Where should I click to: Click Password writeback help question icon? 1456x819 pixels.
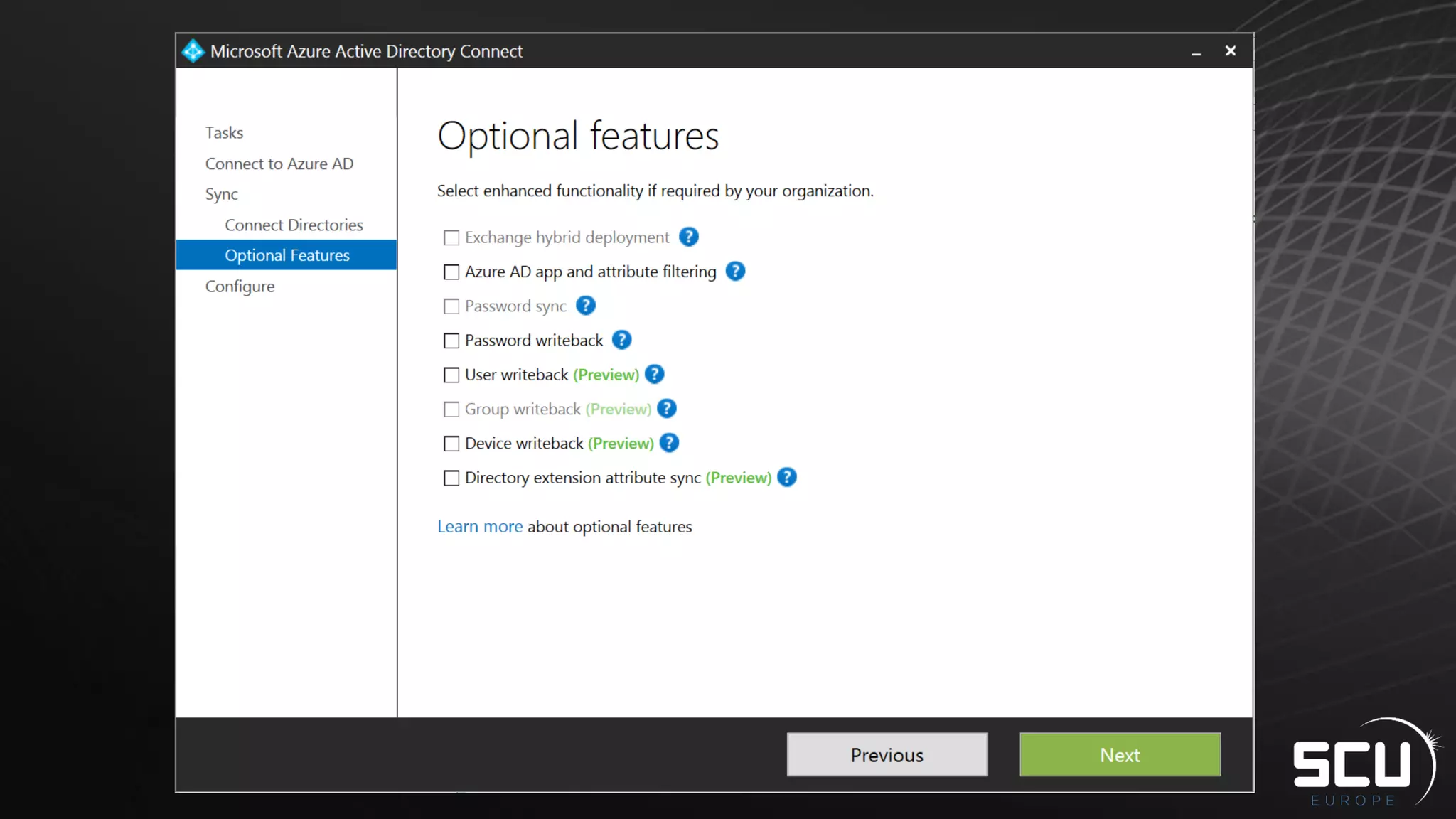[621, 340]
